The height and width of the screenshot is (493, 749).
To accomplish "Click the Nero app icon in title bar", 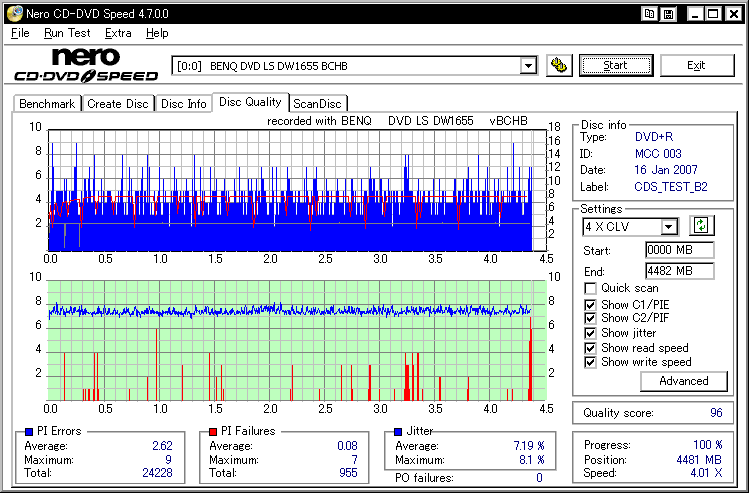I will pyautogui.click(x=12, y=14).
